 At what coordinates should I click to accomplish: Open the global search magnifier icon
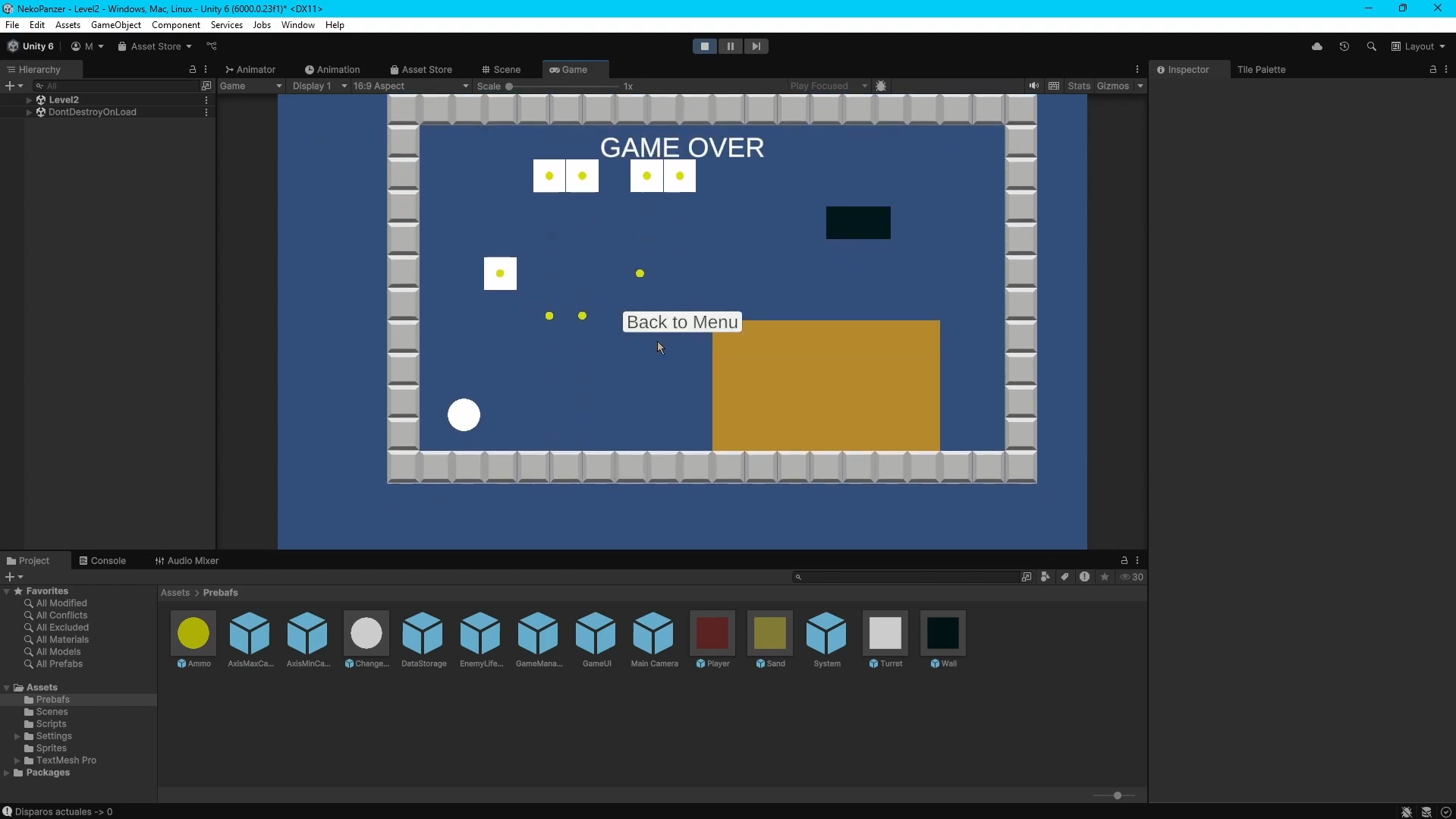pyautogui.click(x=1371, y=46)
